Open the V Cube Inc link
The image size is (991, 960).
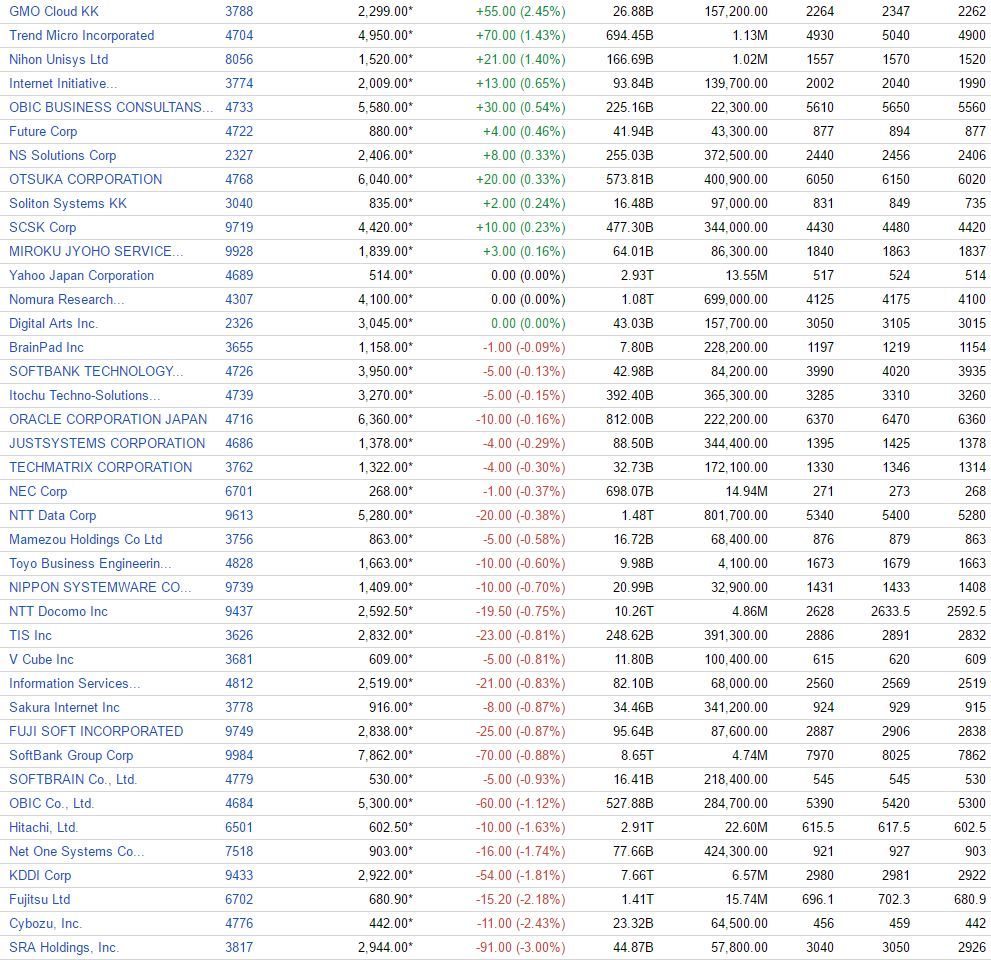41,660
